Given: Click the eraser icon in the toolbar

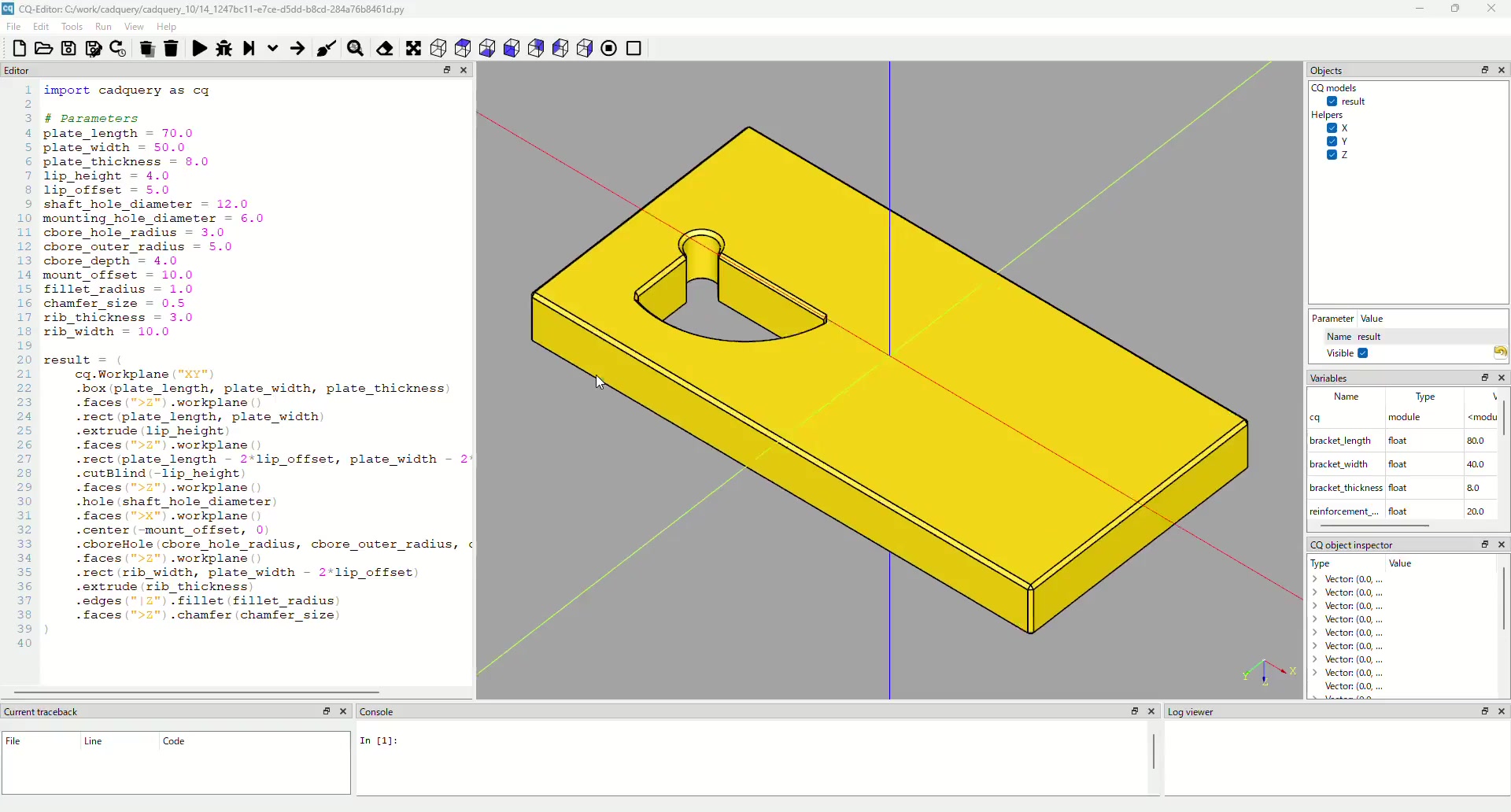Looking at the screenshot, I should click(x=385, y=49).
